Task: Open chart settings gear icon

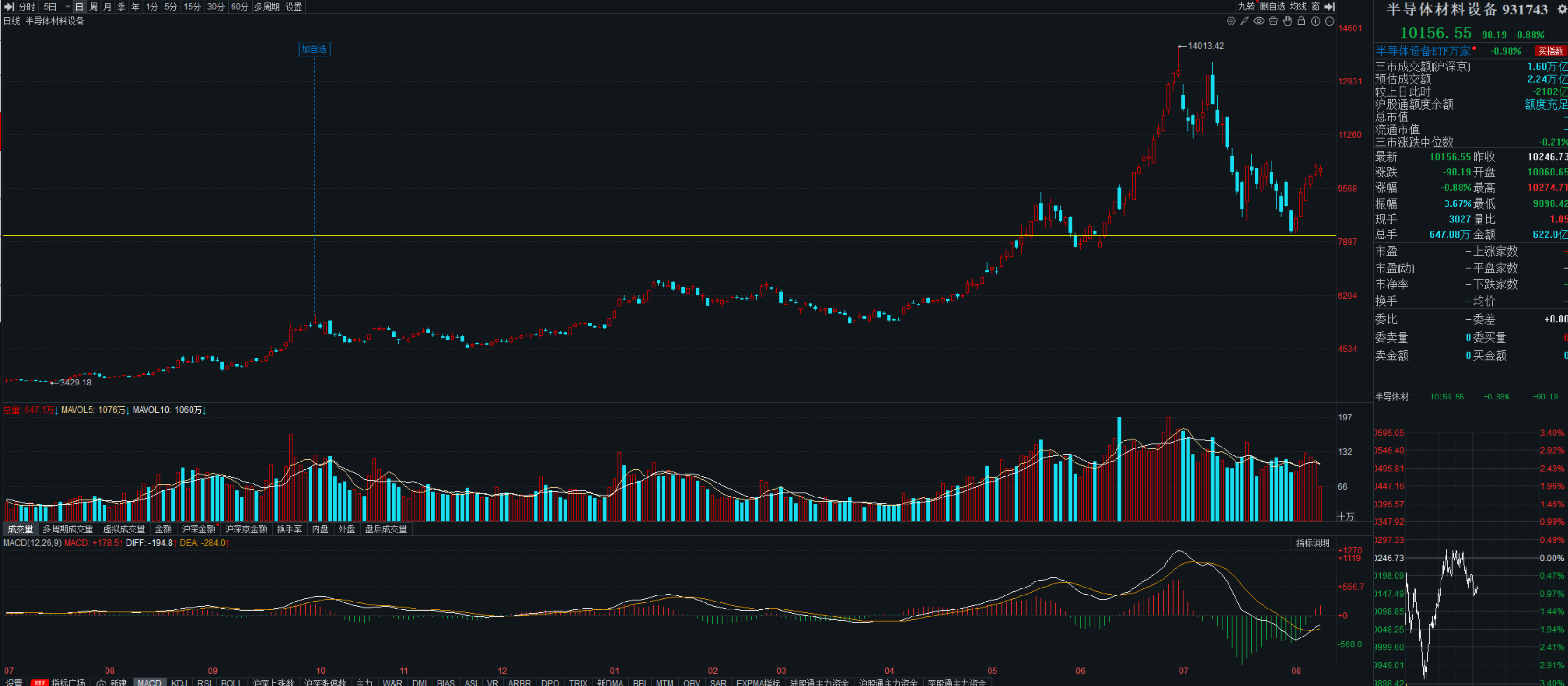Action: pos(1230,21)
